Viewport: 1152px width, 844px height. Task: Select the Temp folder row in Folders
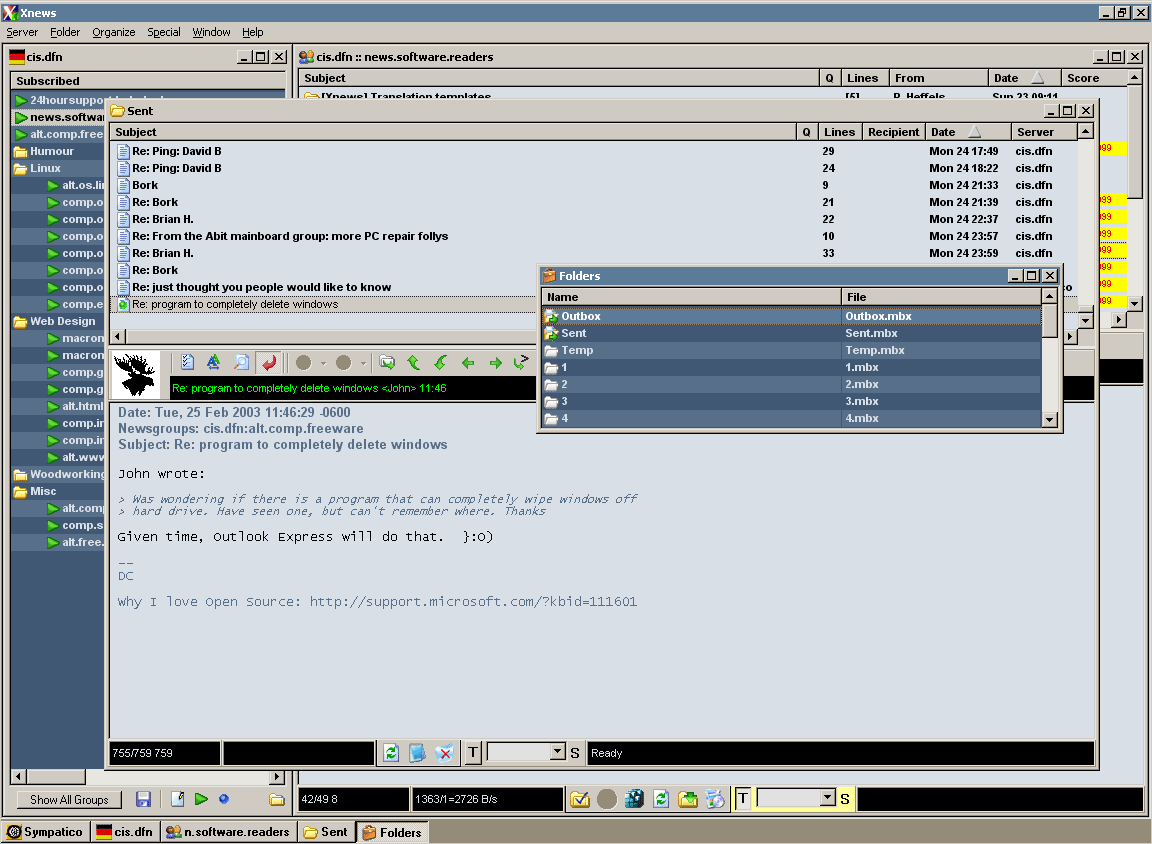(x=577, y=350)
